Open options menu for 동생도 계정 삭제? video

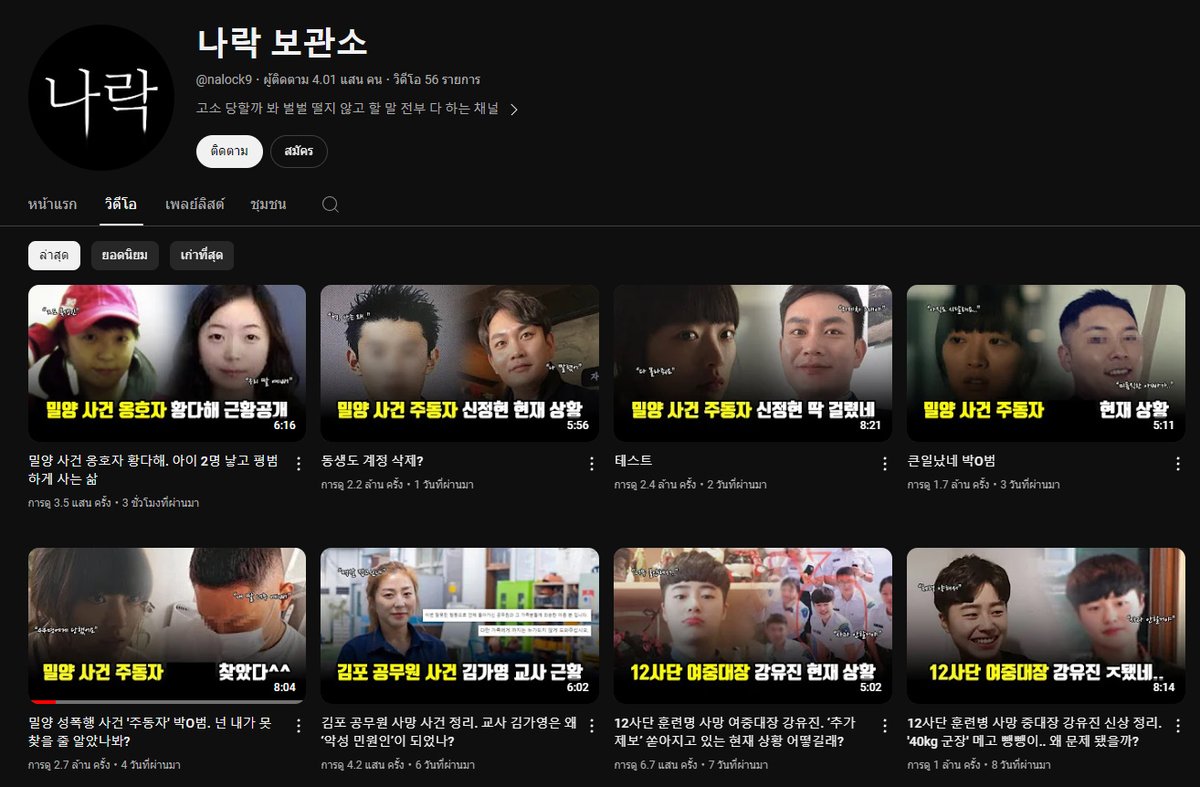[x=591, y=464]
